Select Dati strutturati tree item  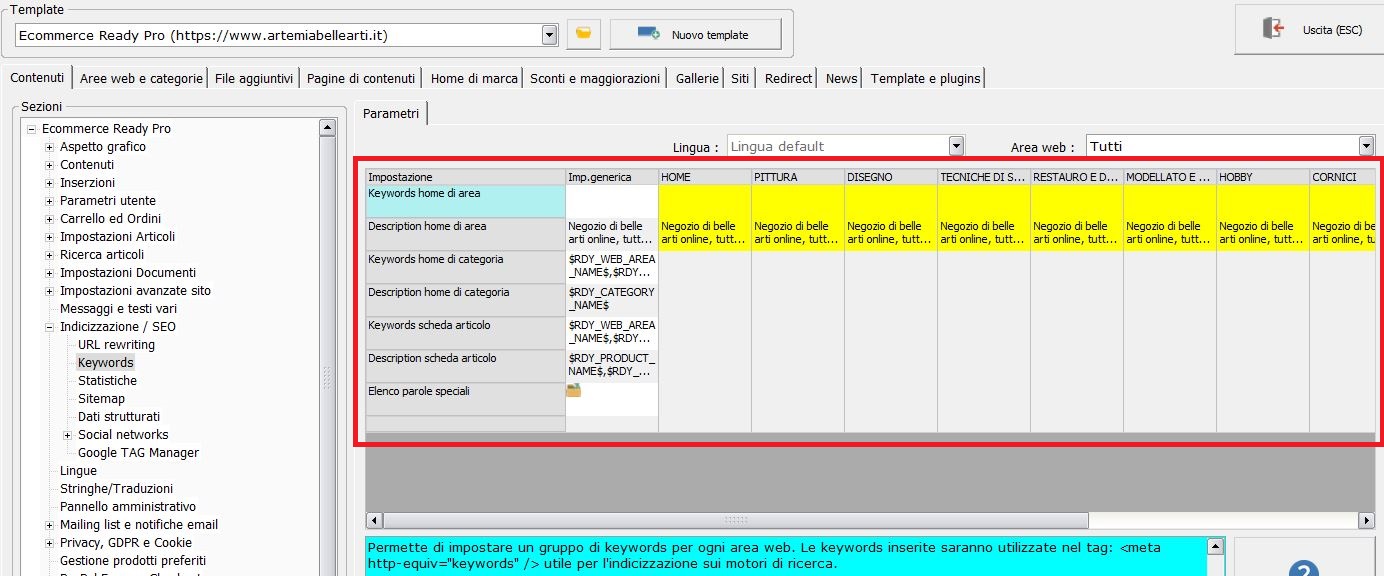tap(119, 417)
